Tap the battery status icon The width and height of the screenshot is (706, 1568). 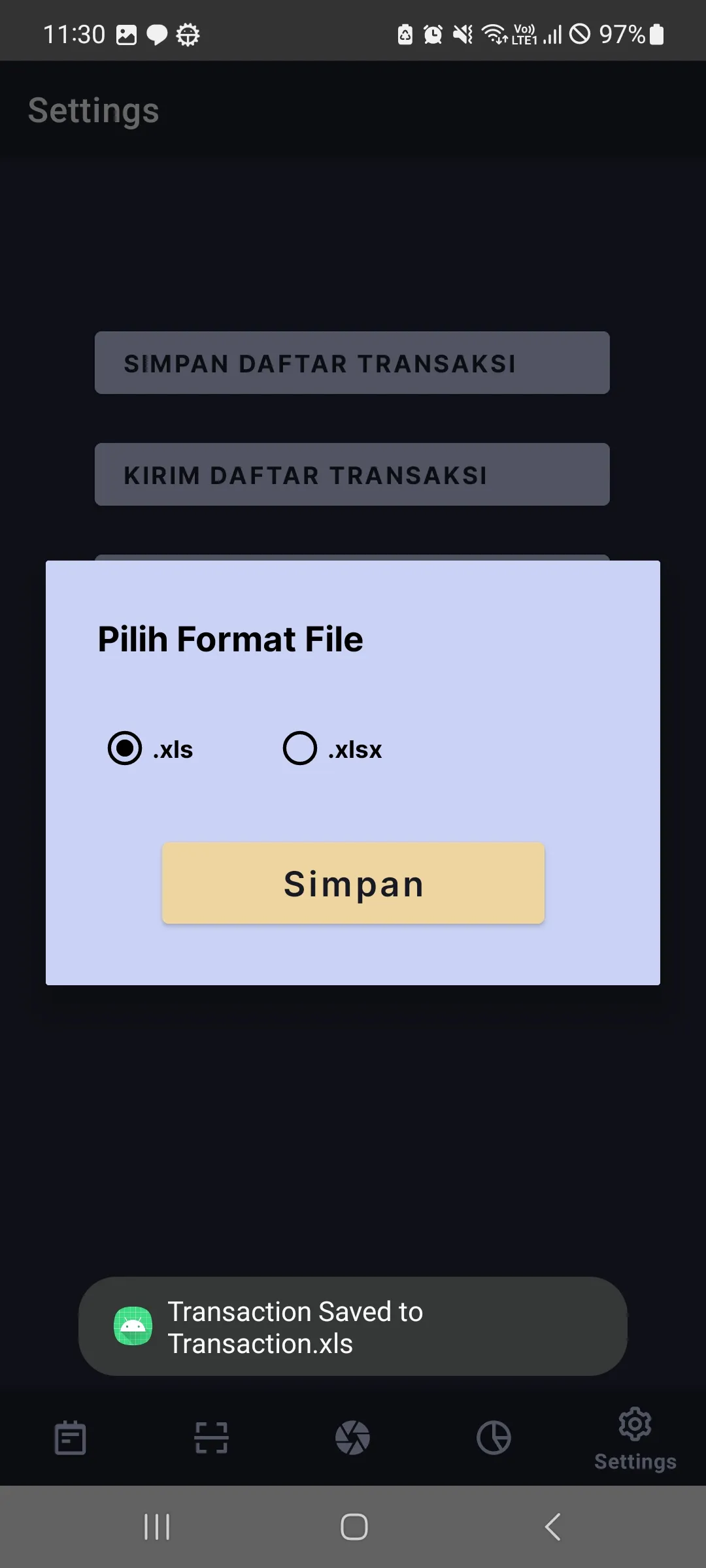click(657, 34)
